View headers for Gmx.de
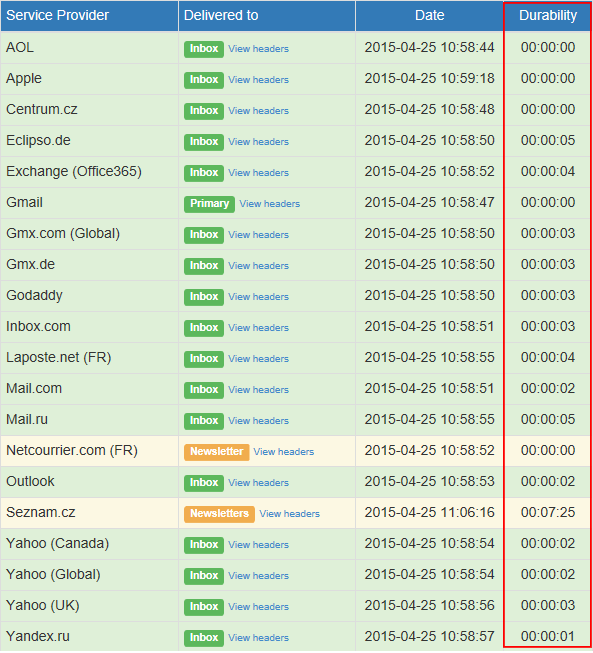Image resolution: width=593 pixels, height=653 pixels. (258, 266)
